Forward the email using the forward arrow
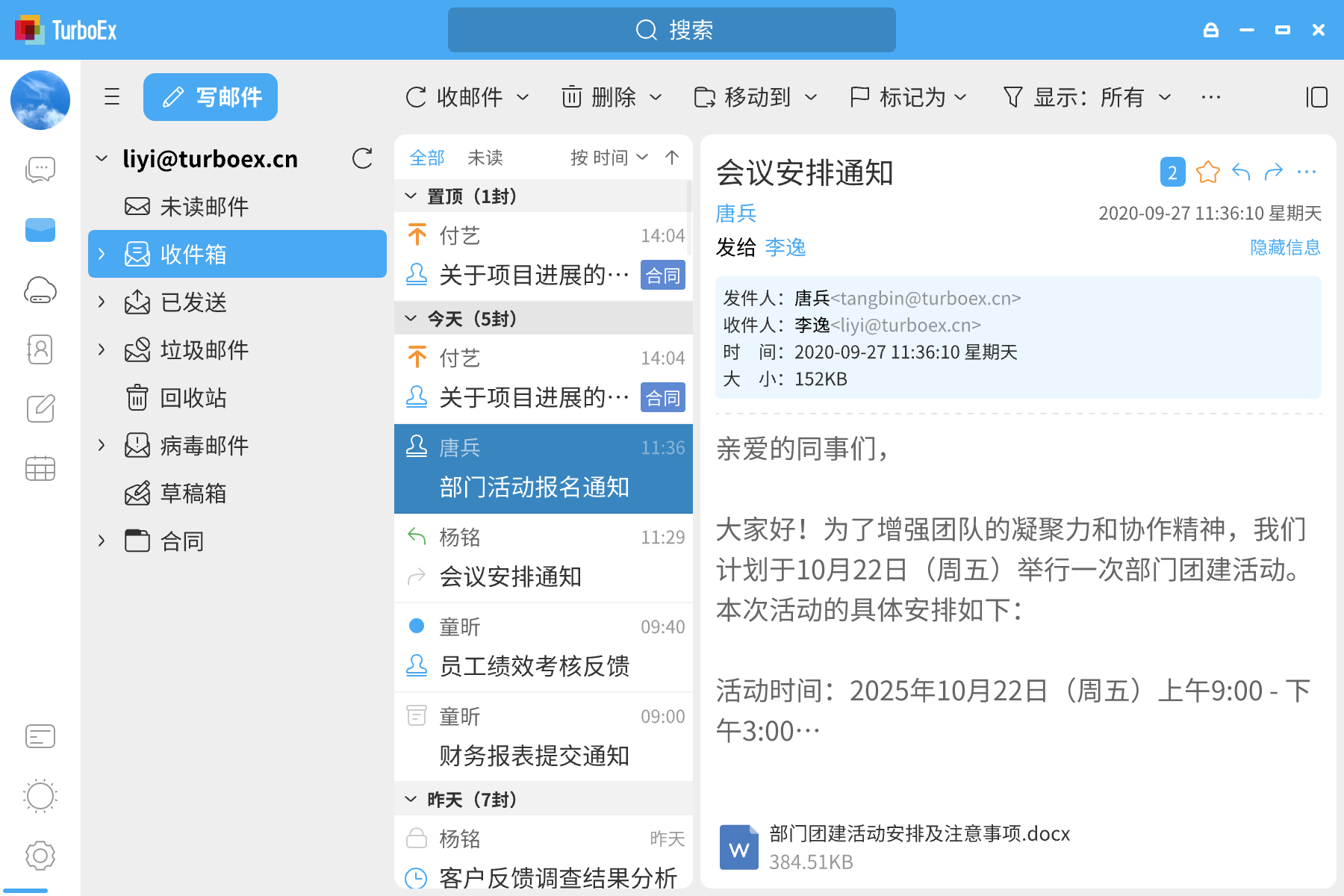The height and width of the screenshot is (896, 1344). pos(1274,172)
